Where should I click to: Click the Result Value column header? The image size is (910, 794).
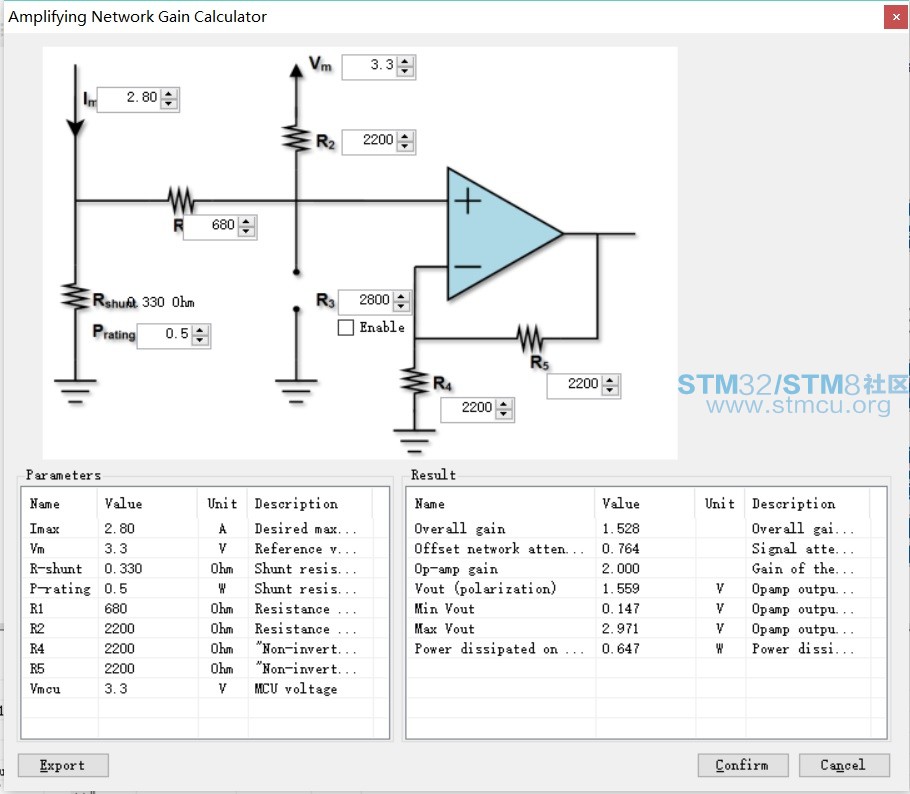pyautogui.click(x=645, y=503)
